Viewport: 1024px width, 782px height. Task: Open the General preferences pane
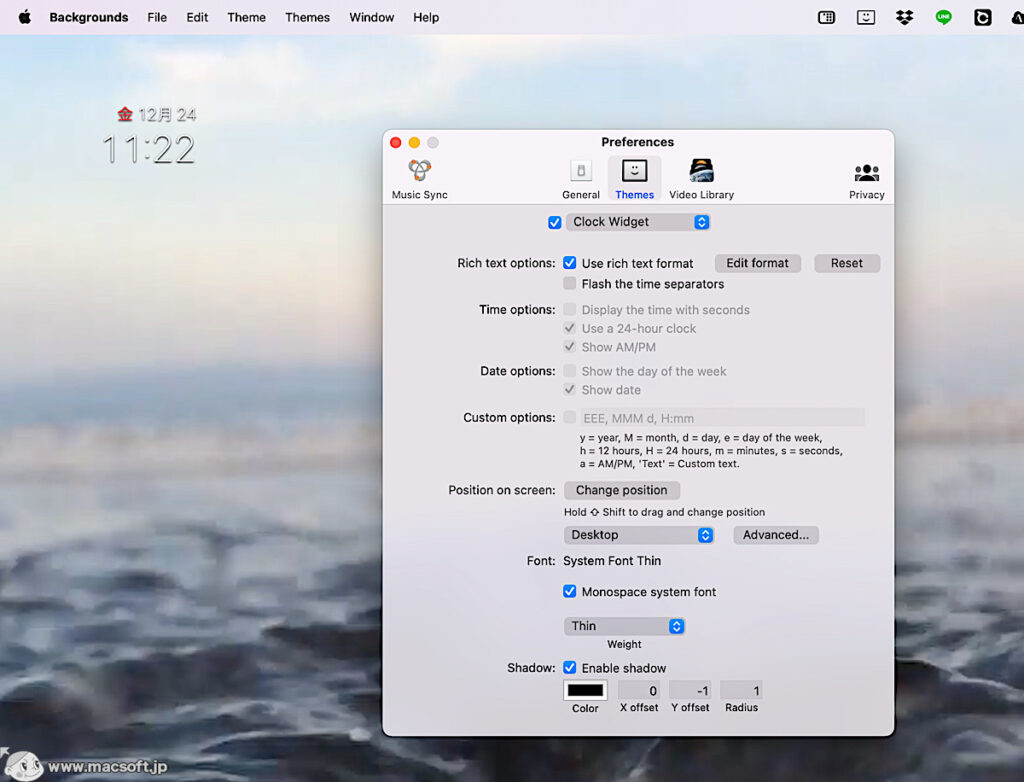[581, 179]
